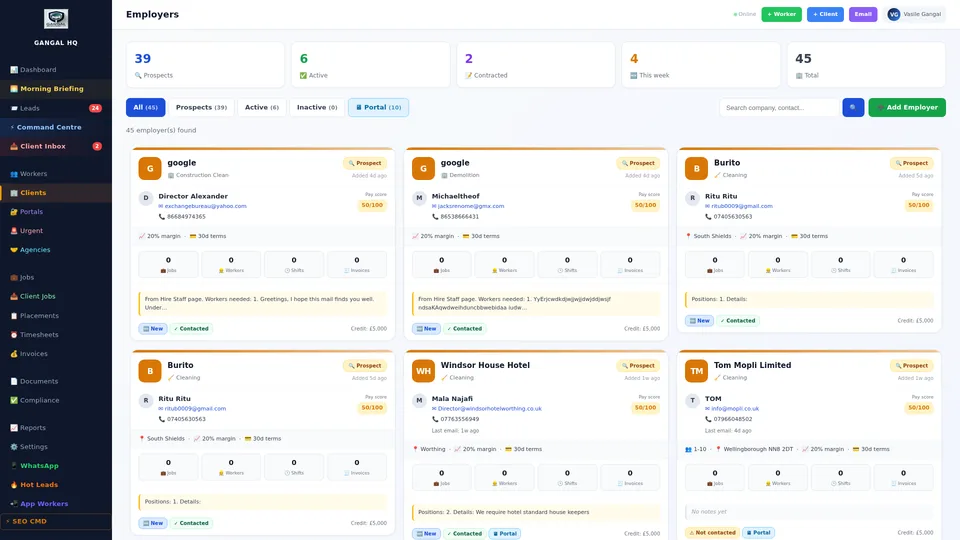Open Client Inbox

point(56,146)
